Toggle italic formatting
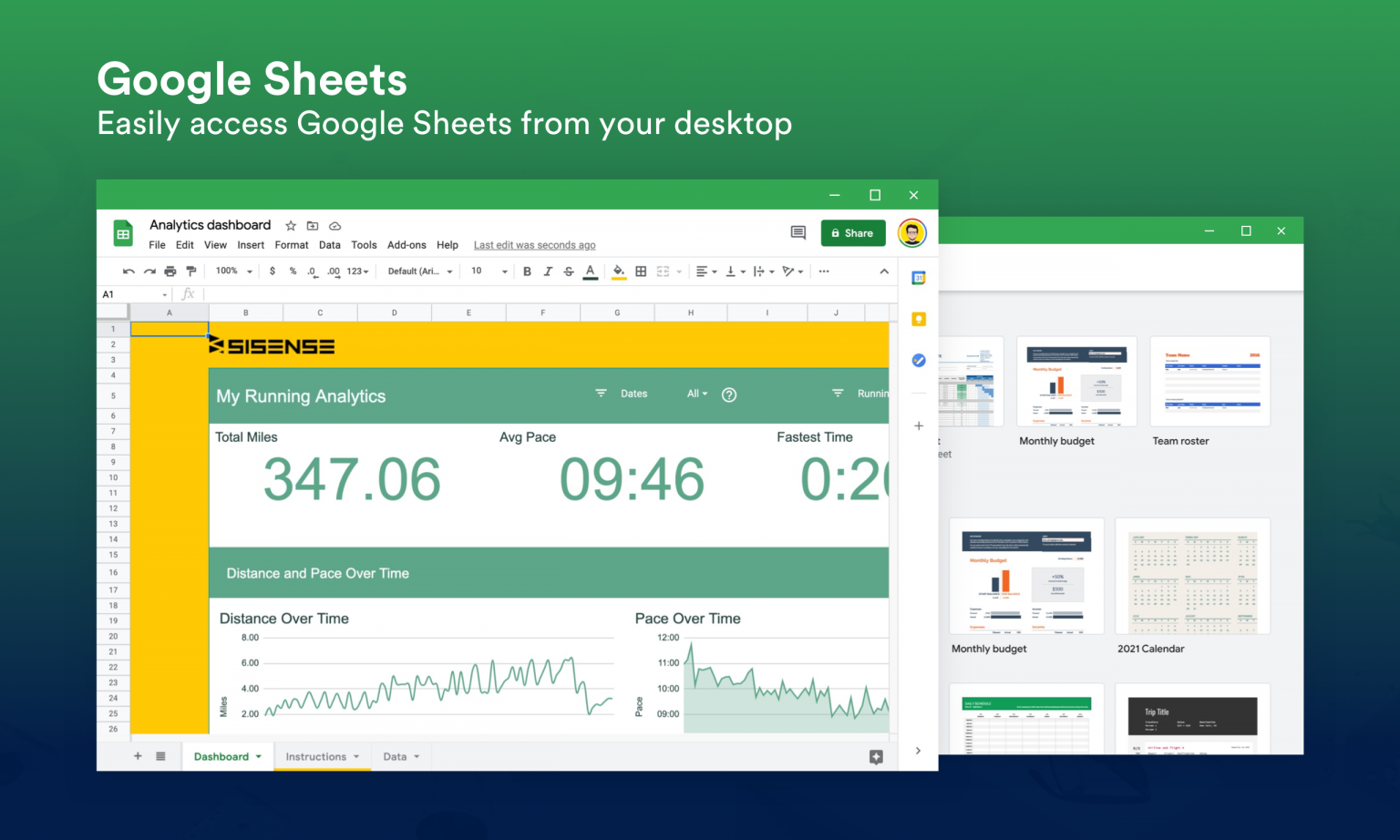The width and height of the screenshot is (1400, 840). coord(548,271)
